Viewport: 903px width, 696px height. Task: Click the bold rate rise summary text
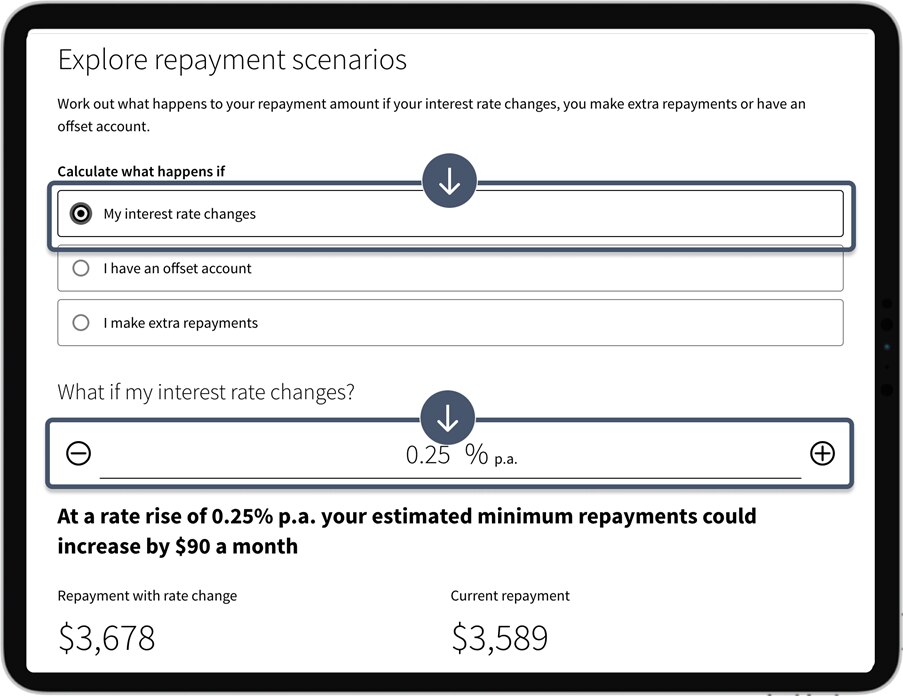pyautogui.click(x=406, y=531)
